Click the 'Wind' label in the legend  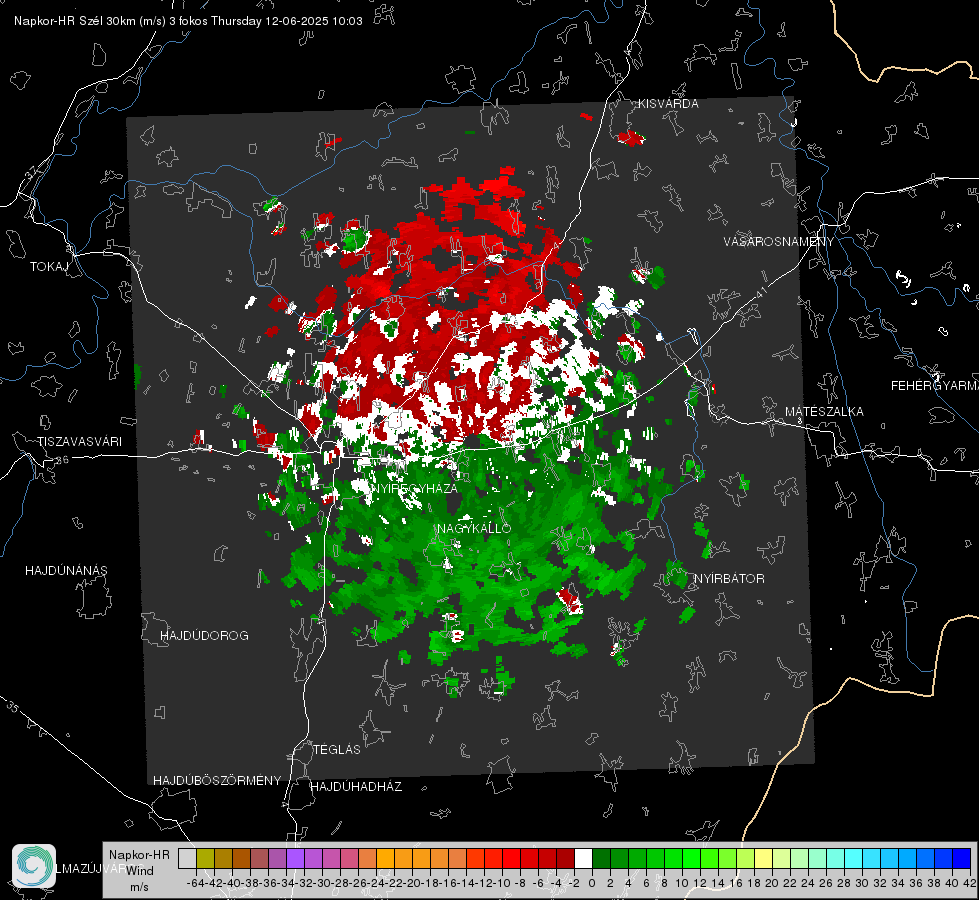click(140, 871)
